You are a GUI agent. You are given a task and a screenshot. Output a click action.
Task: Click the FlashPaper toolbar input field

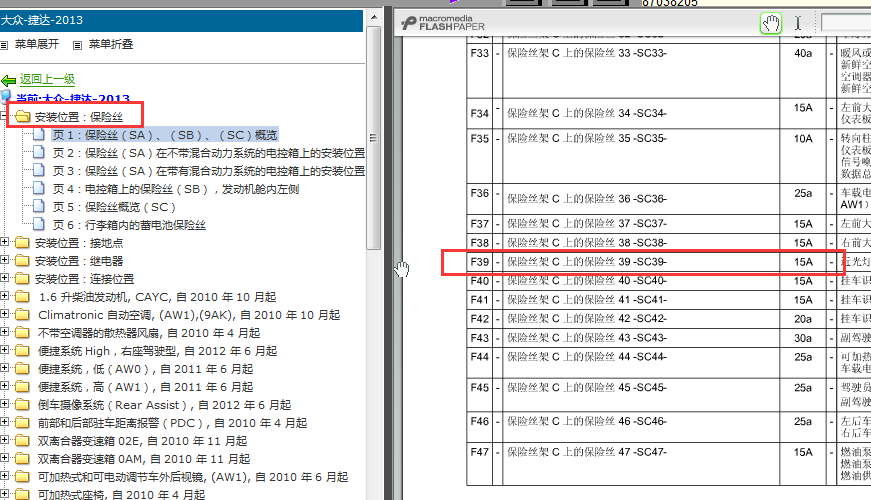846,23
